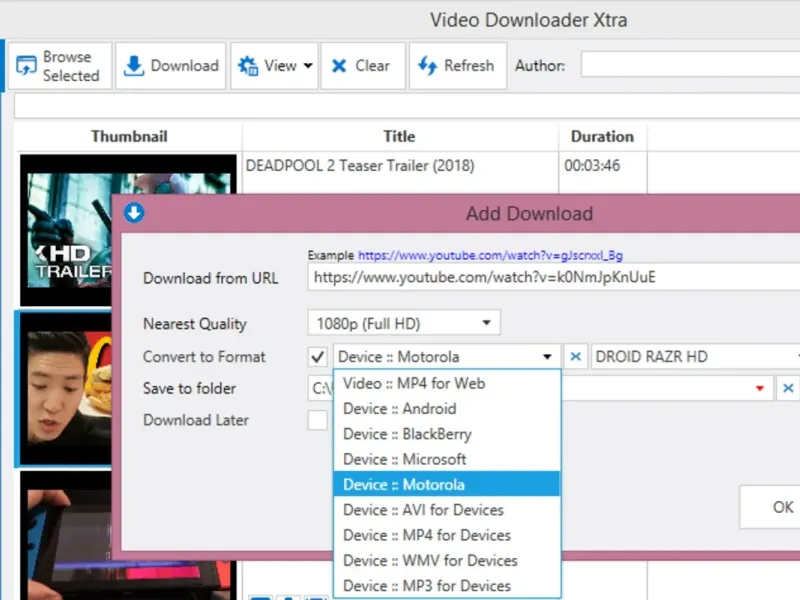Click the Download from URL field
This screenshot has height=600, width=800.
[x=554, y=277]
